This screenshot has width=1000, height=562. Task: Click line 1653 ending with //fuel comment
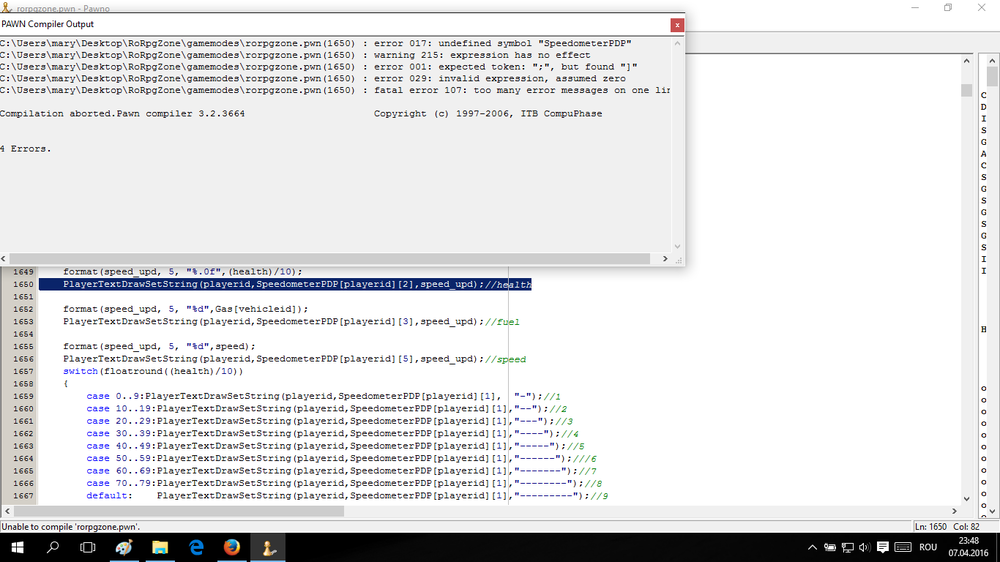(x=291, y=322)
